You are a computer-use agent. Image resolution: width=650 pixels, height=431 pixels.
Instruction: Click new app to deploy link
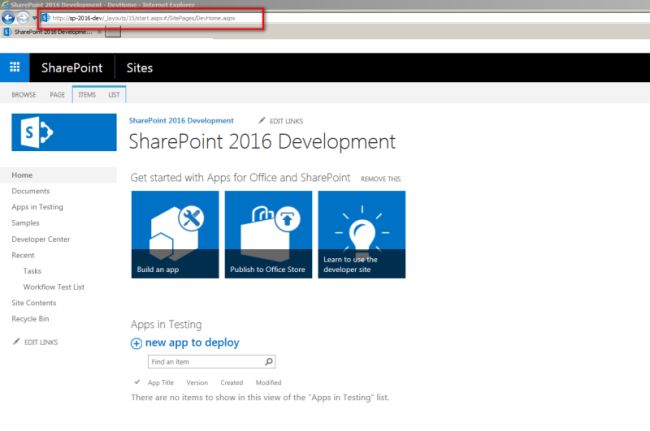tap(192, 343)
